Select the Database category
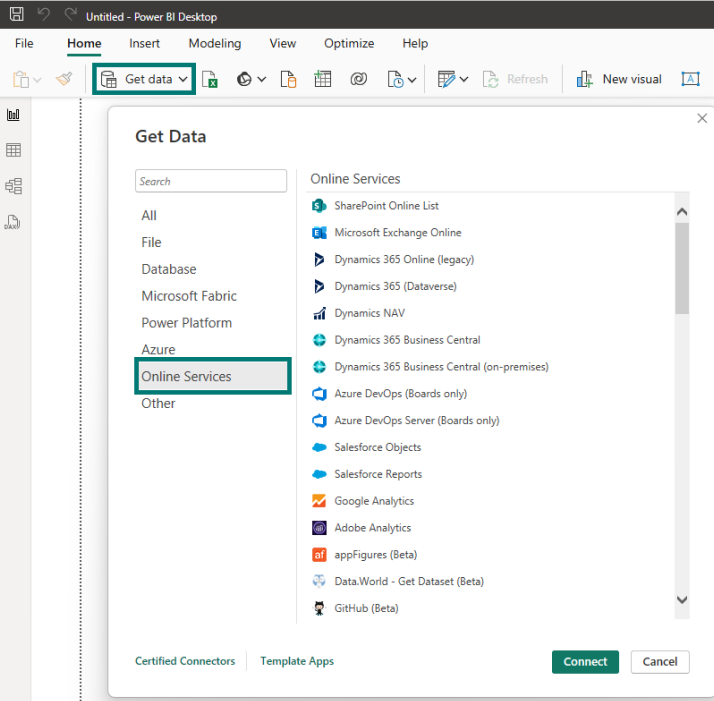This screenshot has width=714, height=701. click(169, 269)
